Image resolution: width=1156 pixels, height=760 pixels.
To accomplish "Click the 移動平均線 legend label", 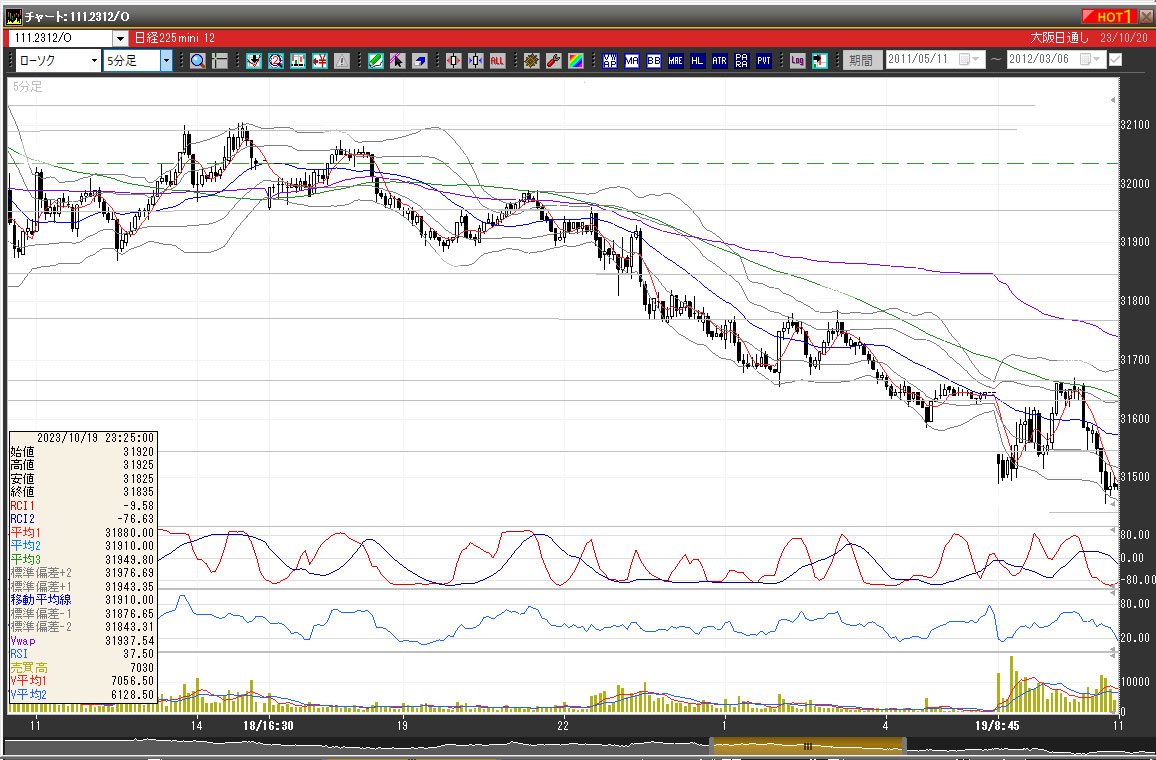I will 41,600.
